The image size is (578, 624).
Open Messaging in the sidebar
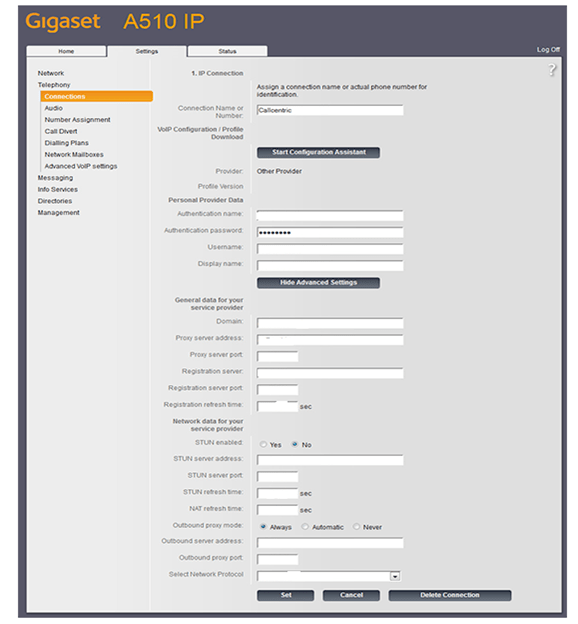pos(55,178)
